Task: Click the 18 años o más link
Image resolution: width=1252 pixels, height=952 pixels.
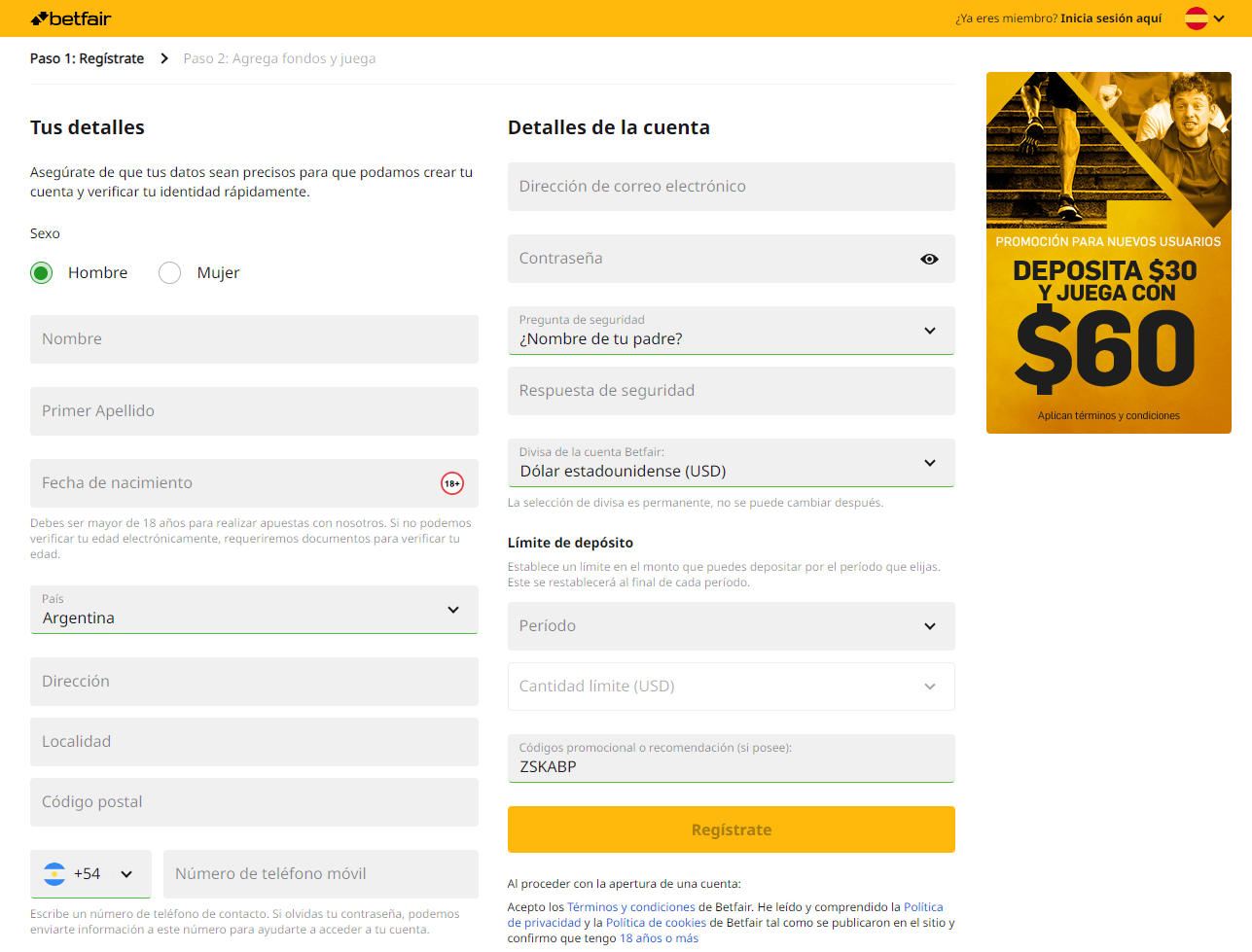Action: 659,938
